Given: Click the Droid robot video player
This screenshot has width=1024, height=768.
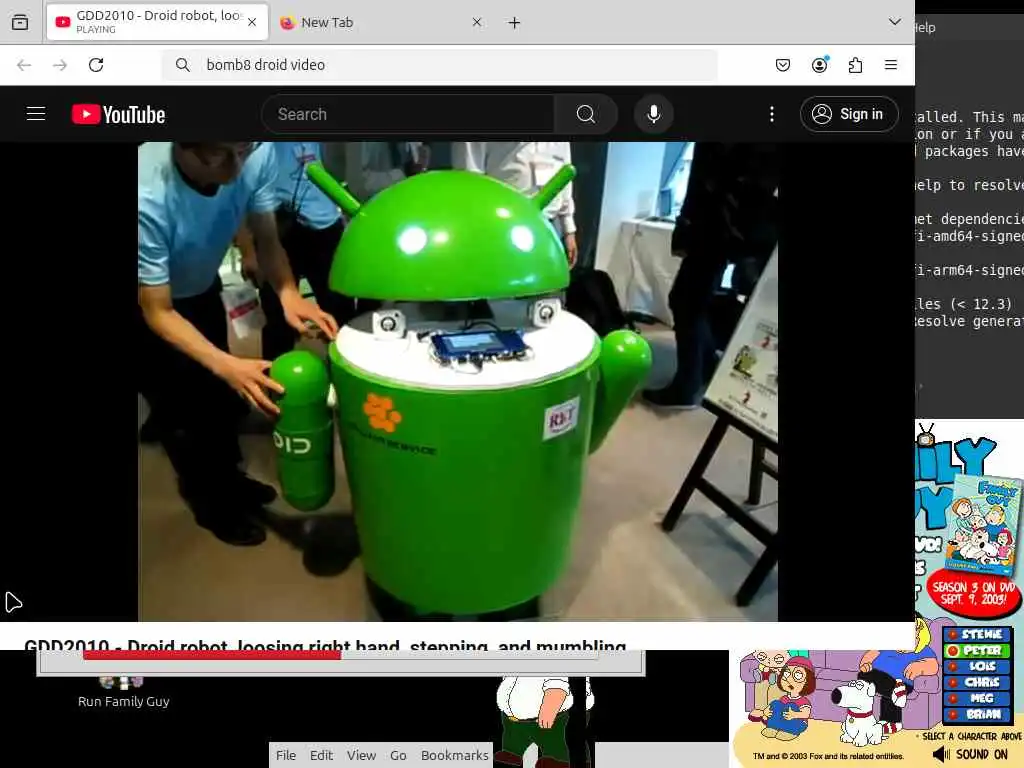Looking at the screenshot, I should 458,381.
